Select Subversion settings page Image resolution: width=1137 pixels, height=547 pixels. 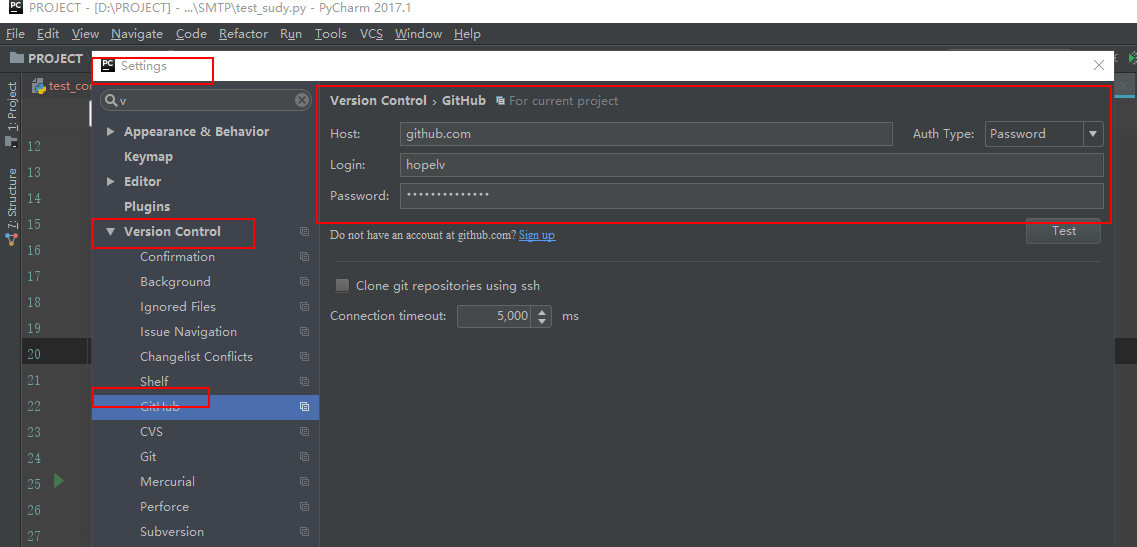coord(172,532)
